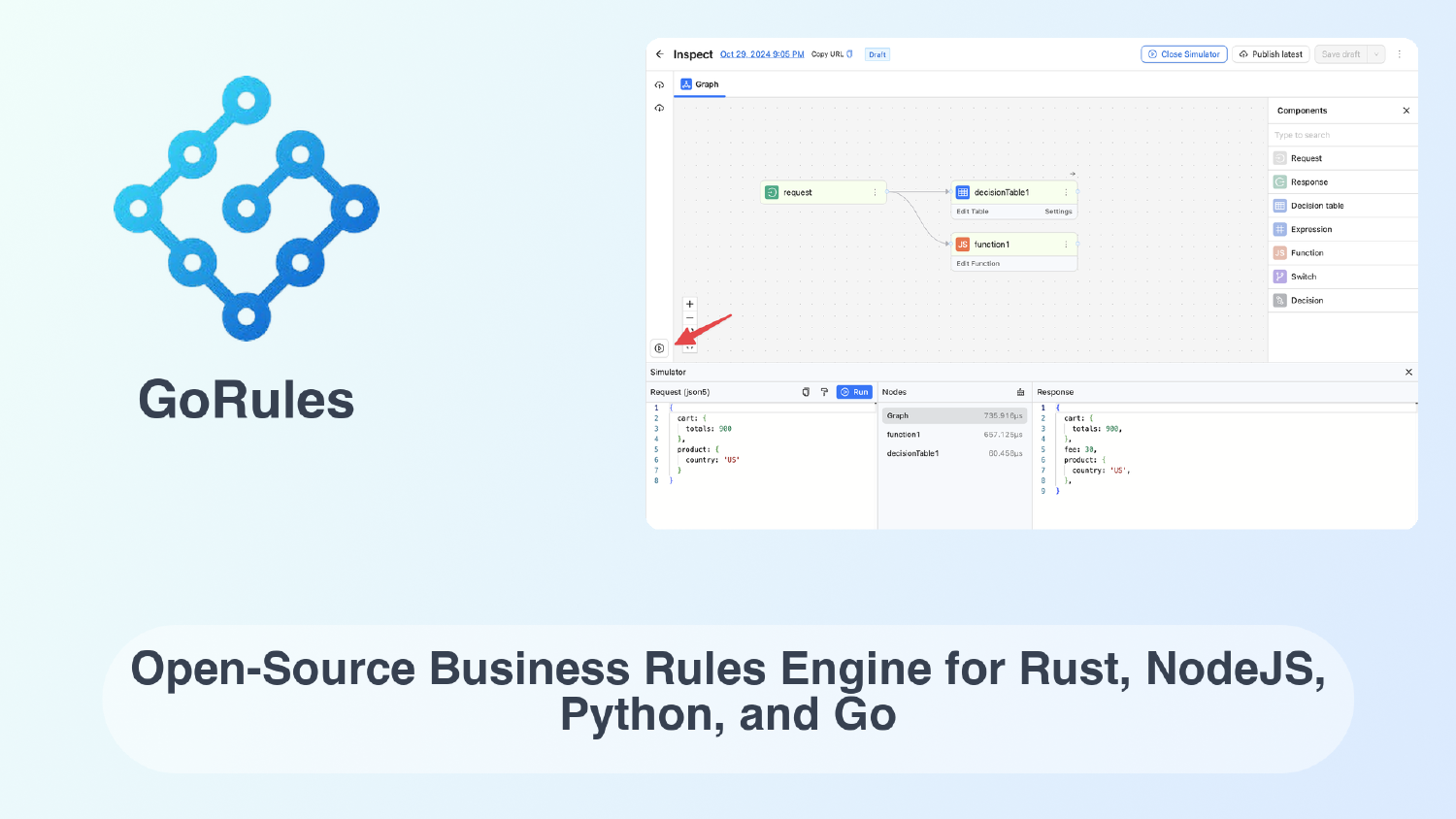Select the Request component icon
Image resolution: width=1456 pixels, height=819 pixels.
[x=1279, y=157]
